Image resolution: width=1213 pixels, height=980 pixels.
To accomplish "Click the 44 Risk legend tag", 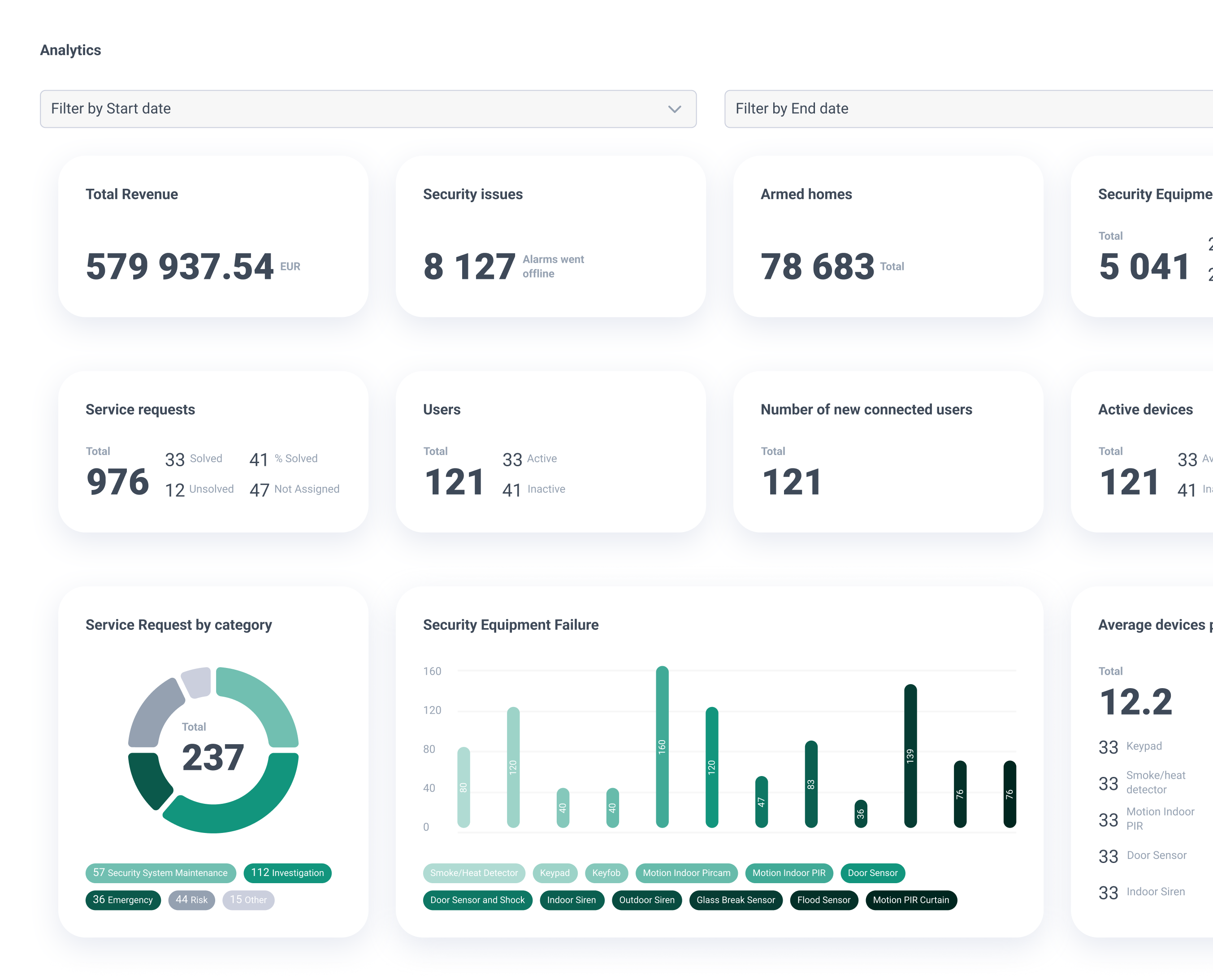I will [191, 900].
